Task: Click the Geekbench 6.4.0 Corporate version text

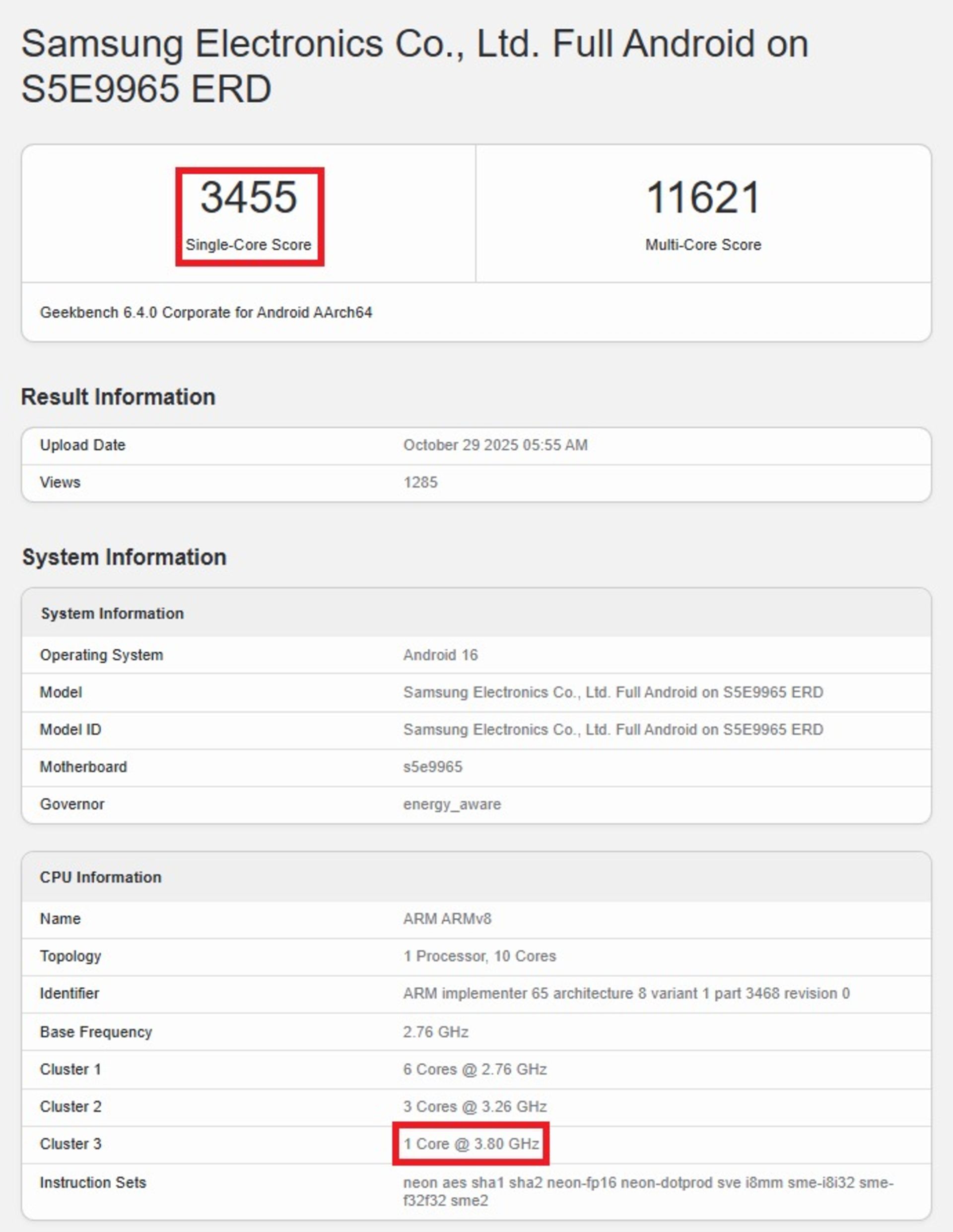Action: pos(206,313)
